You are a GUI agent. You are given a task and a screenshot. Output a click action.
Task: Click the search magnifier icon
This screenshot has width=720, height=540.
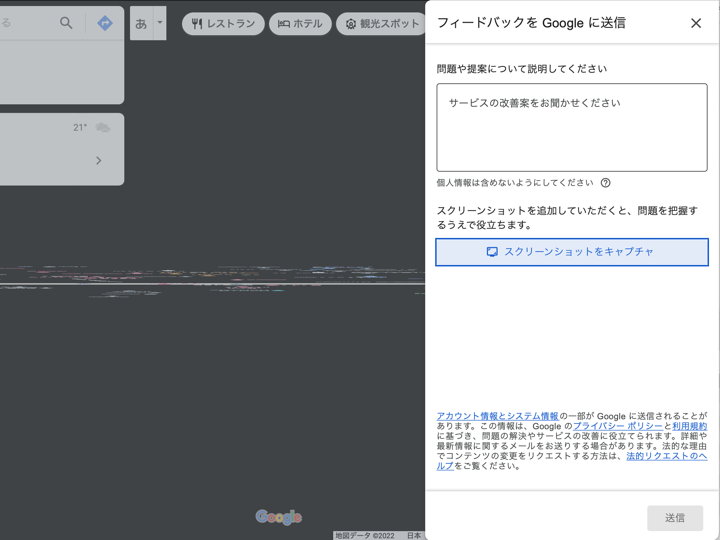[66, 23]
